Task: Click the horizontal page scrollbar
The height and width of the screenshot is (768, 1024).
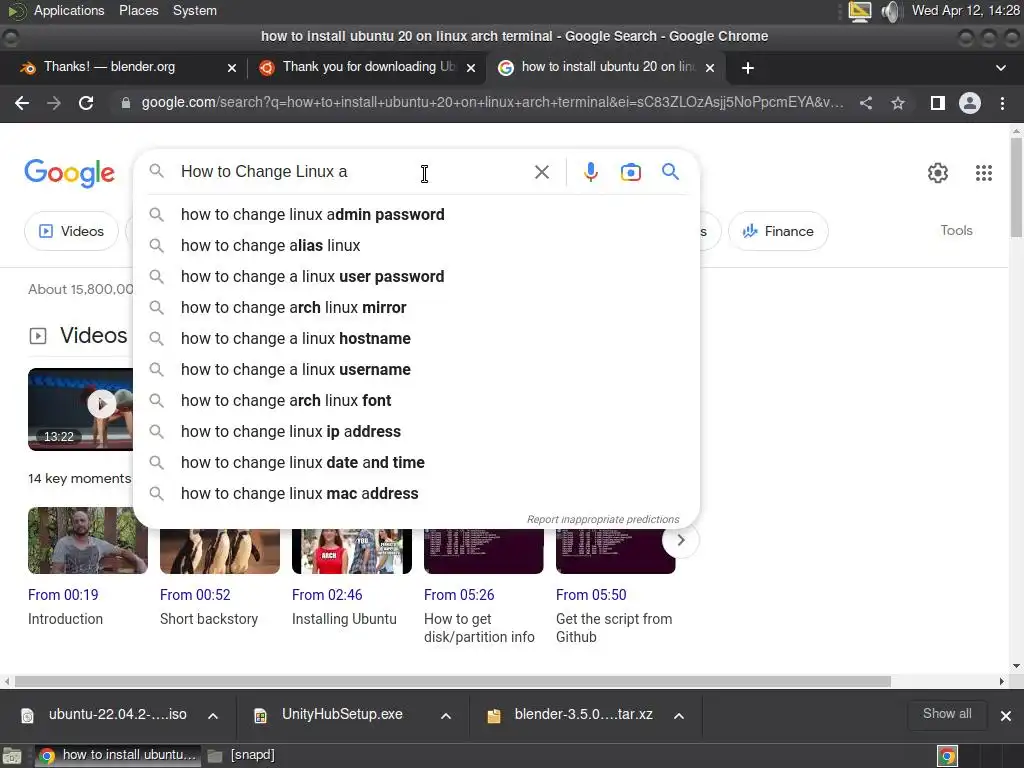Action: 453,681
